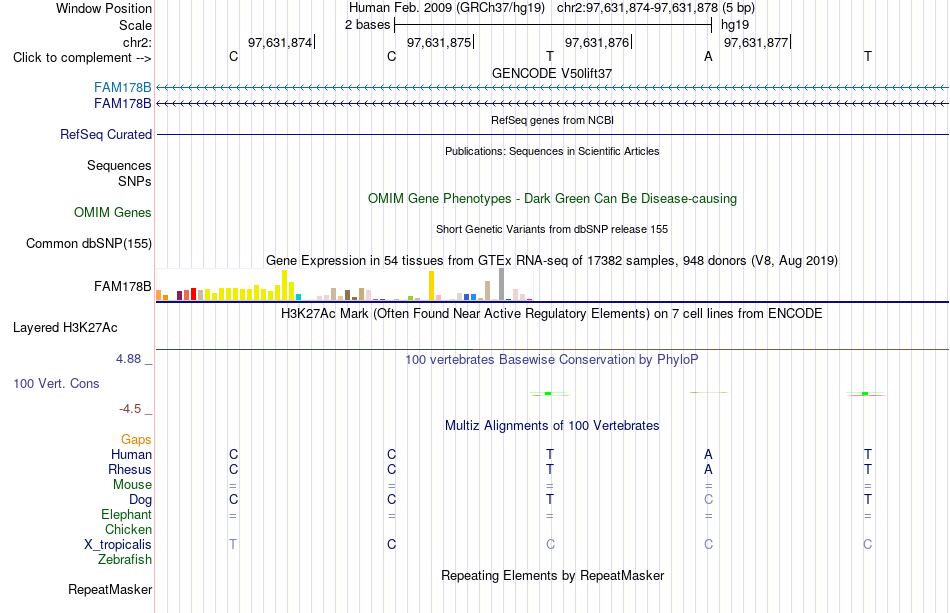
Task: Click position number 97,631,875
Action: [439, 42]
